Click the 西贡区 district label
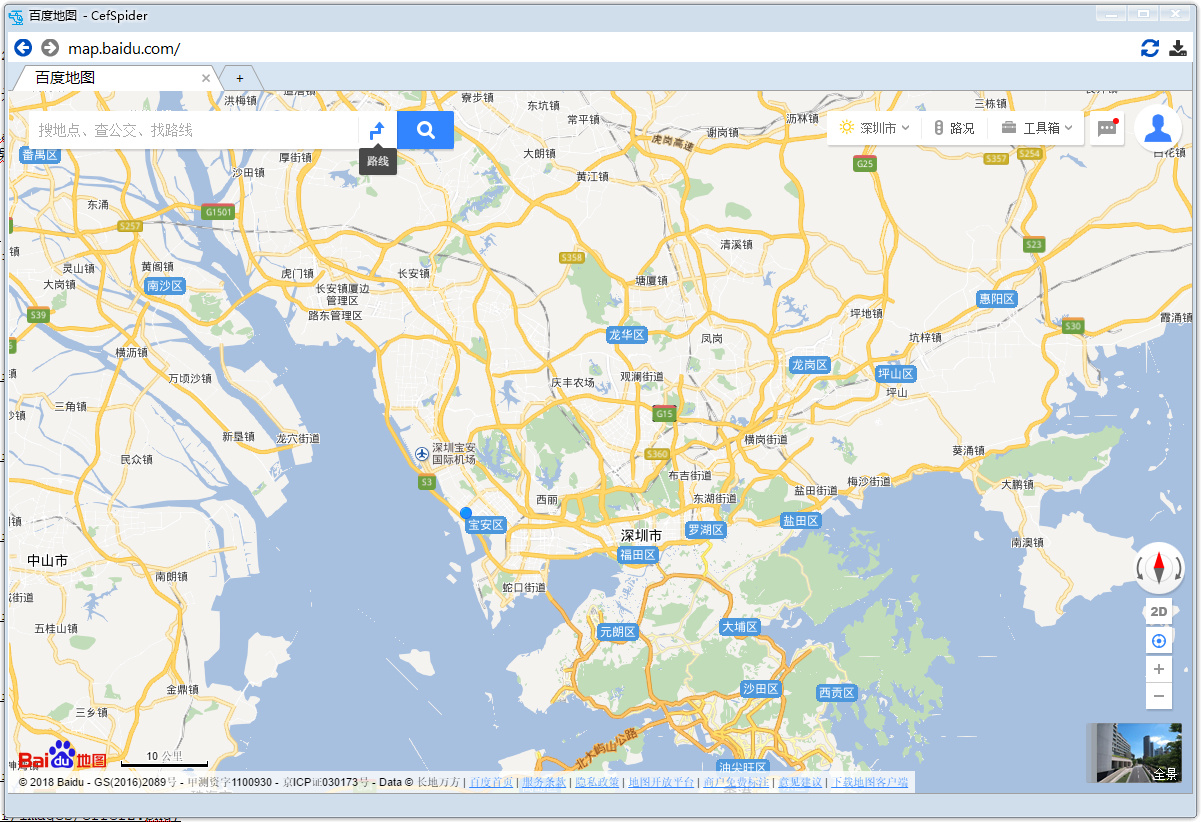Screen dimensions: 1201x822 pyautogui.click(x=837, y=693)
